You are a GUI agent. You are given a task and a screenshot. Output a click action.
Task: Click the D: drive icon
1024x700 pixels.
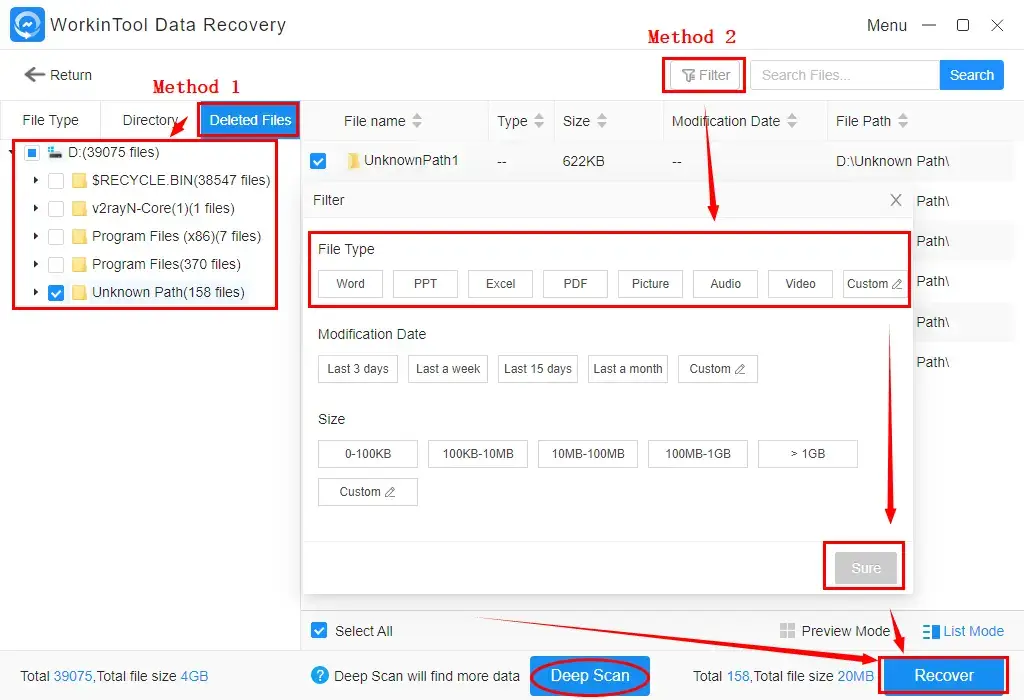point(55,152)
